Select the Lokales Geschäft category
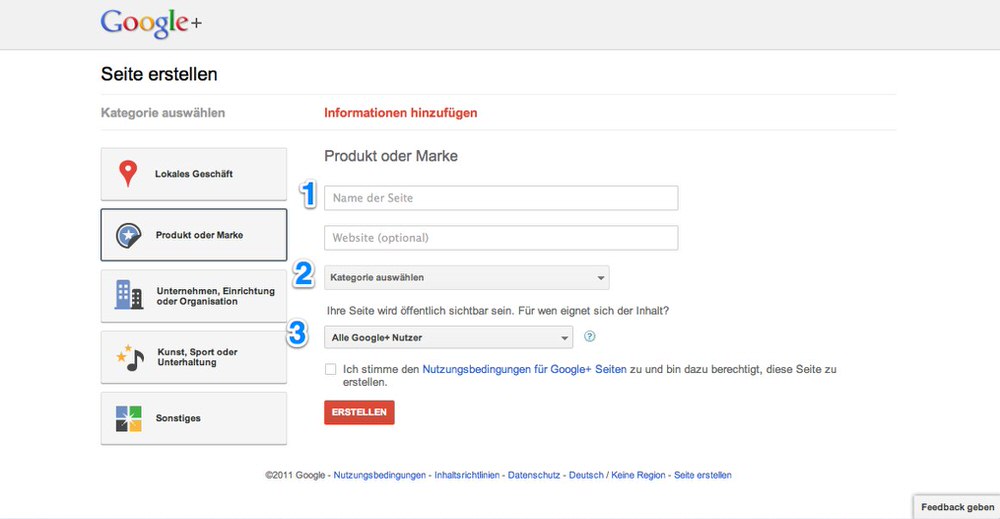1000x519 pixels. (x=194, y=174)
